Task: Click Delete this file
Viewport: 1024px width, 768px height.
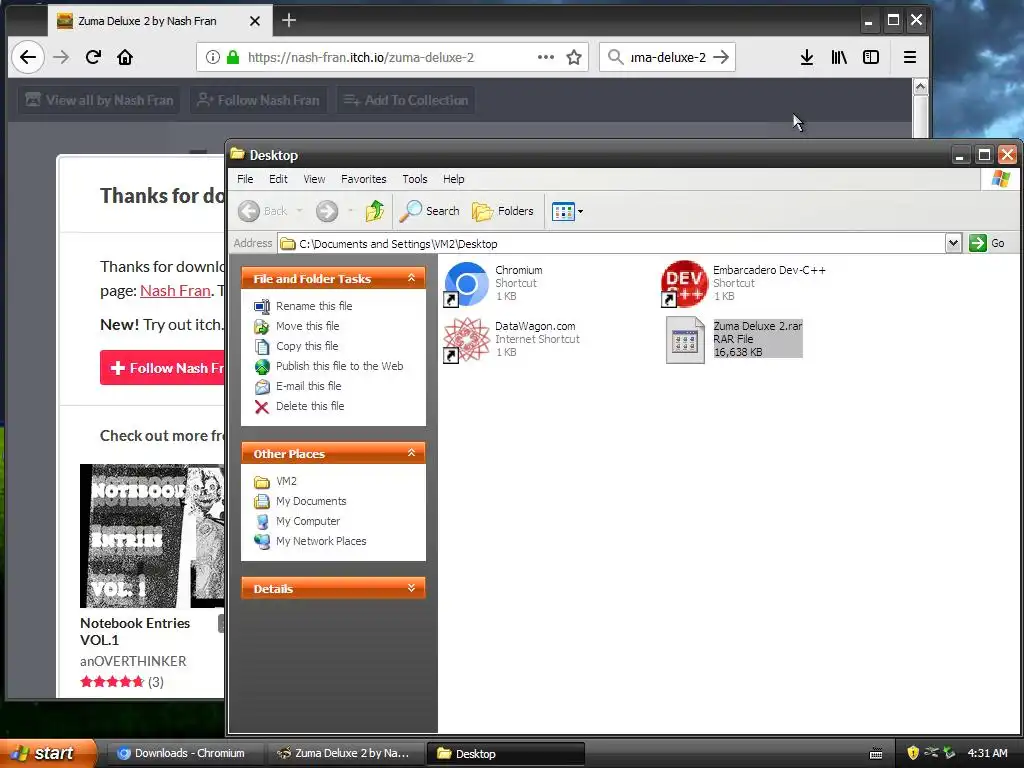Action: [310, 406]
